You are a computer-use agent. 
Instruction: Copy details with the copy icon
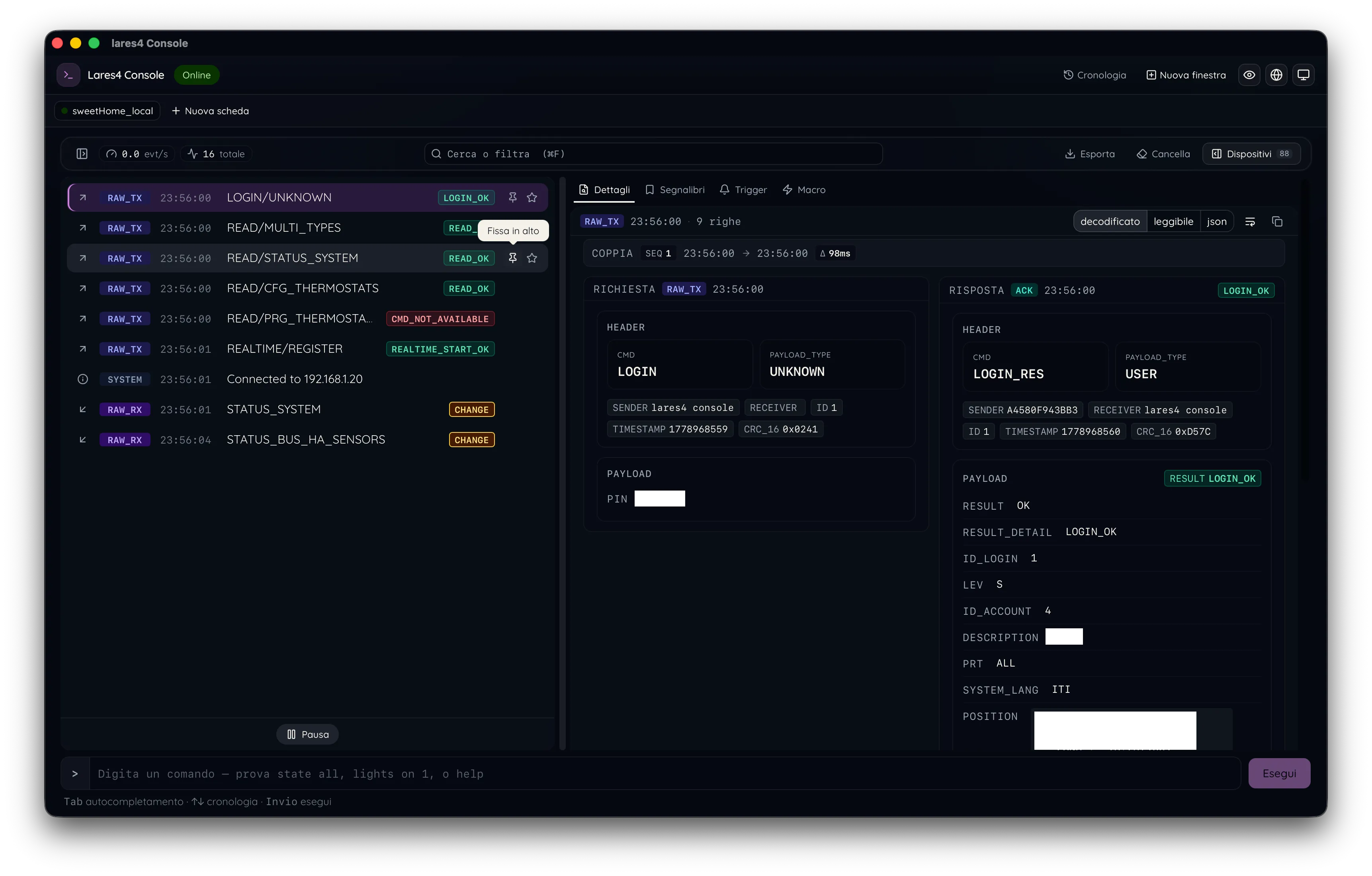1277,221
